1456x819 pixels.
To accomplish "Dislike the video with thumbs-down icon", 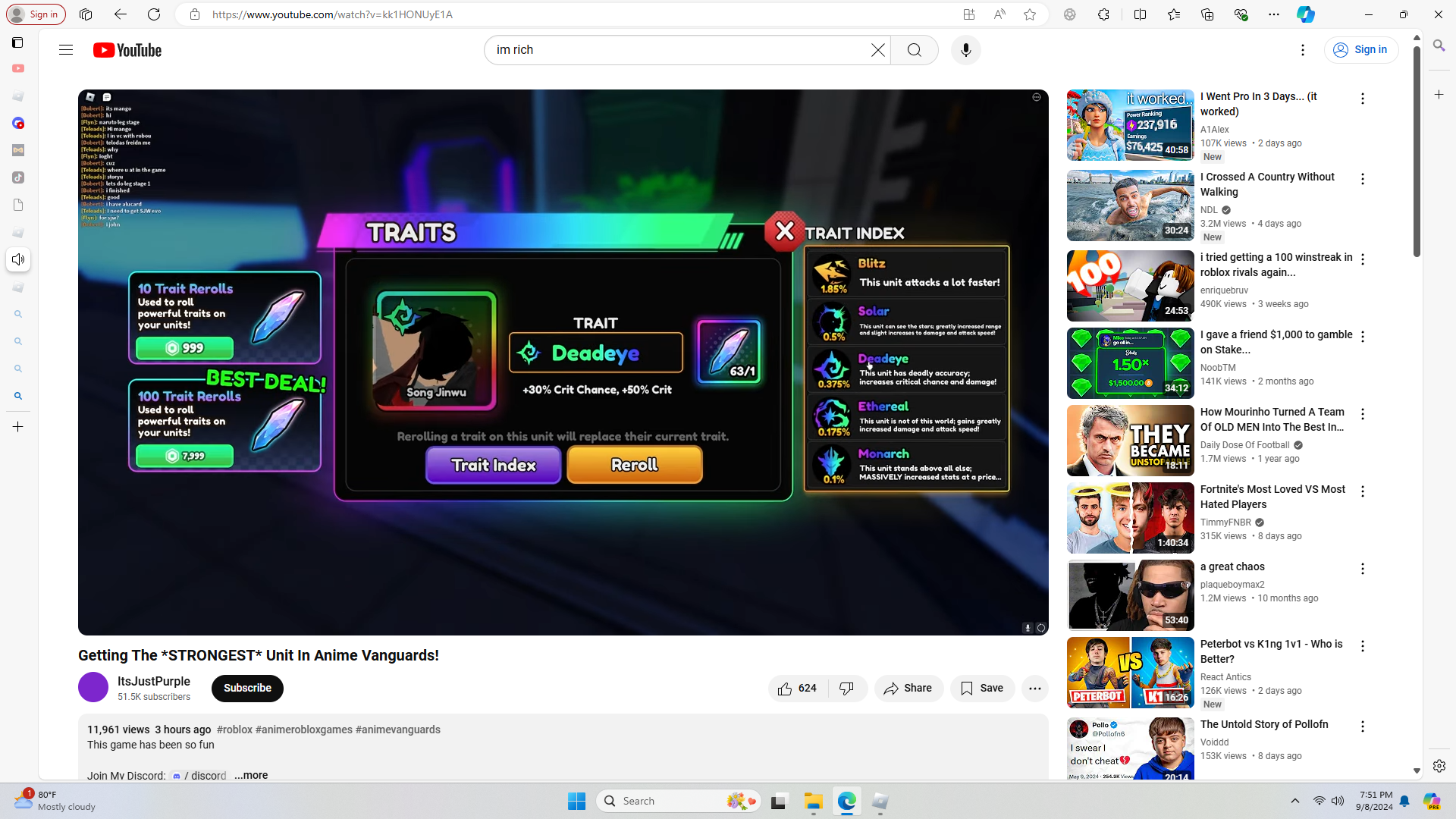I will 846,688.
